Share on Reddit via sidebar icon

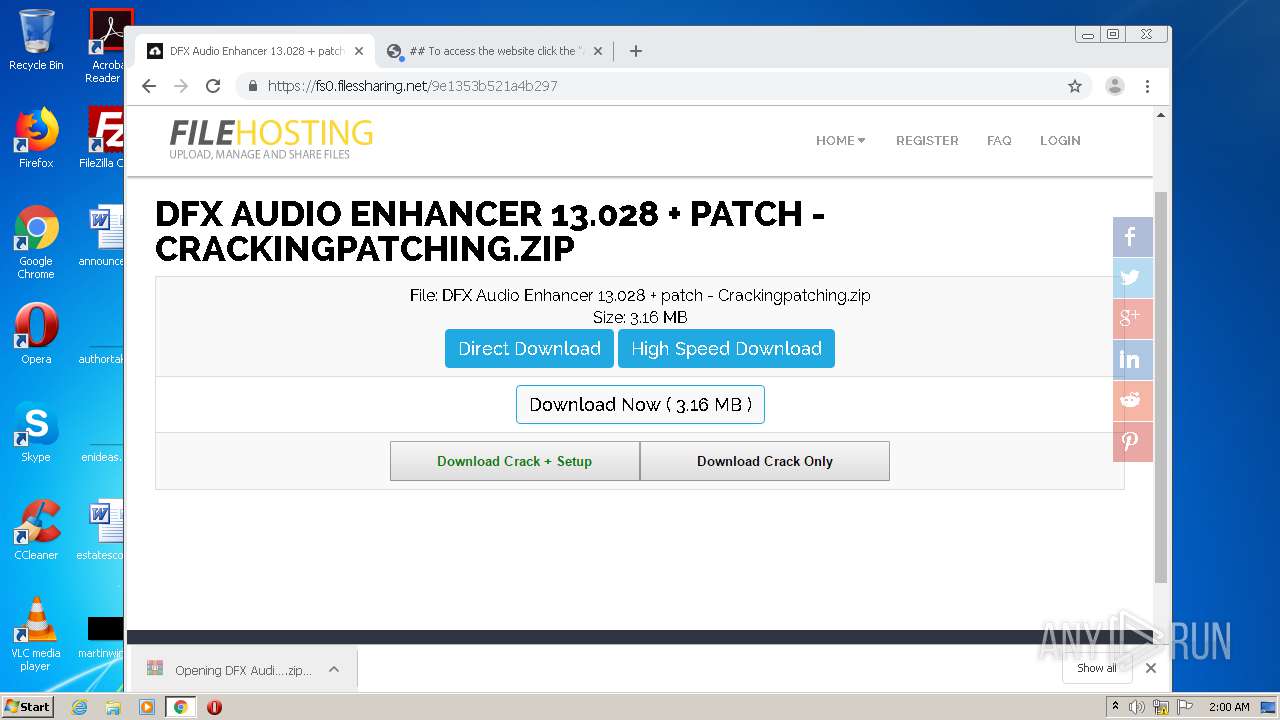click(1133, 401)
